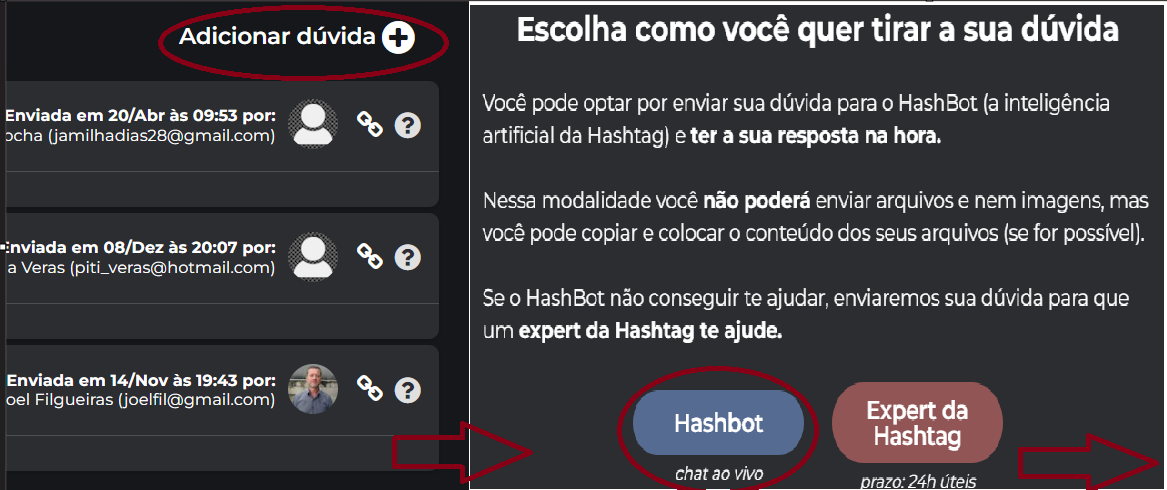
Task: Copy link of question sent 14/Nov
Action: click(369, 389)
